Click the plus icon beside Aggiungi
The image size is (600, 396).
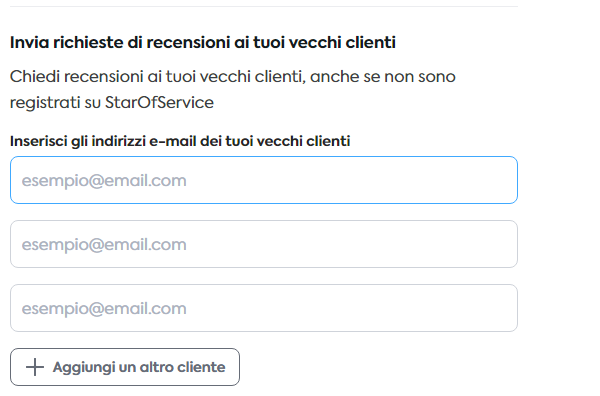[35, 367]
